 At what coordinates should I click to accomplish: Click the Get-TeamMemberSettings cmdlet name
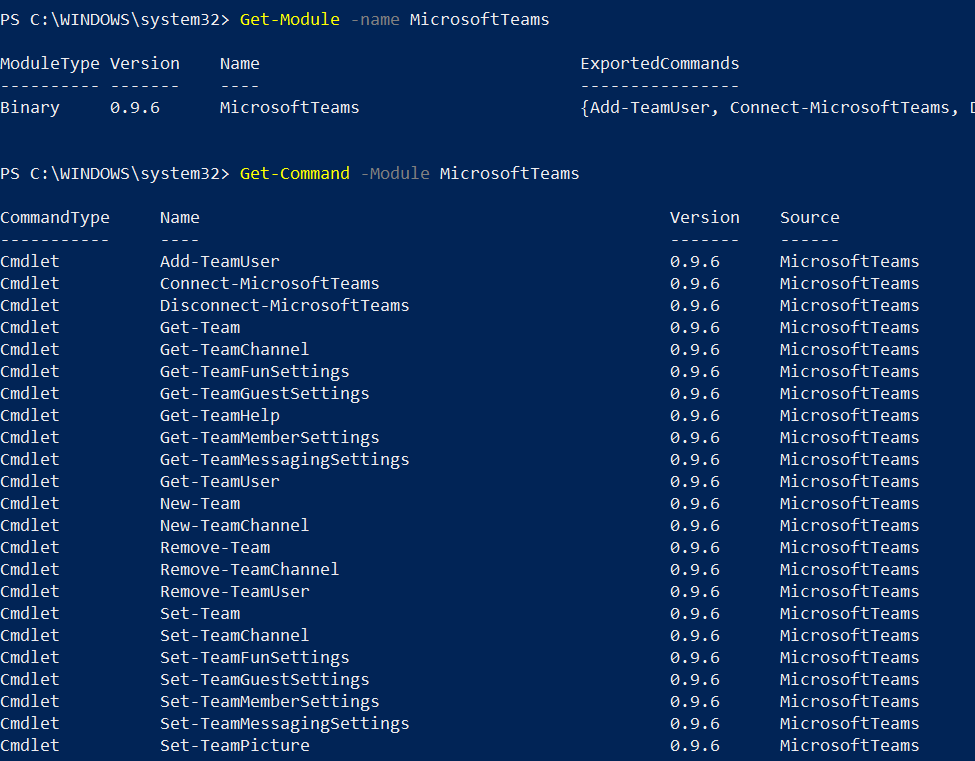pos(269,438)
